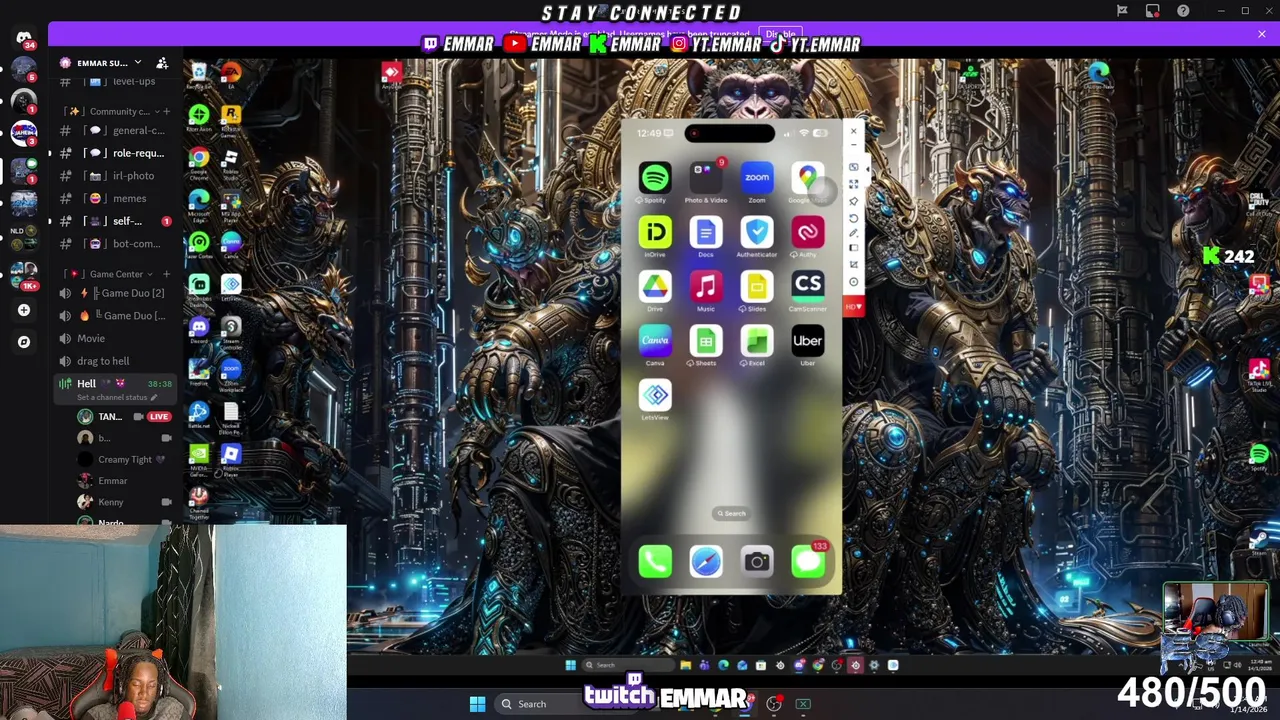Select the TikTok LIVE Studio desktop shortcut
The height and width of the screenshot is (720, 1280).
pyautogui.click(x=1259, y=374)
